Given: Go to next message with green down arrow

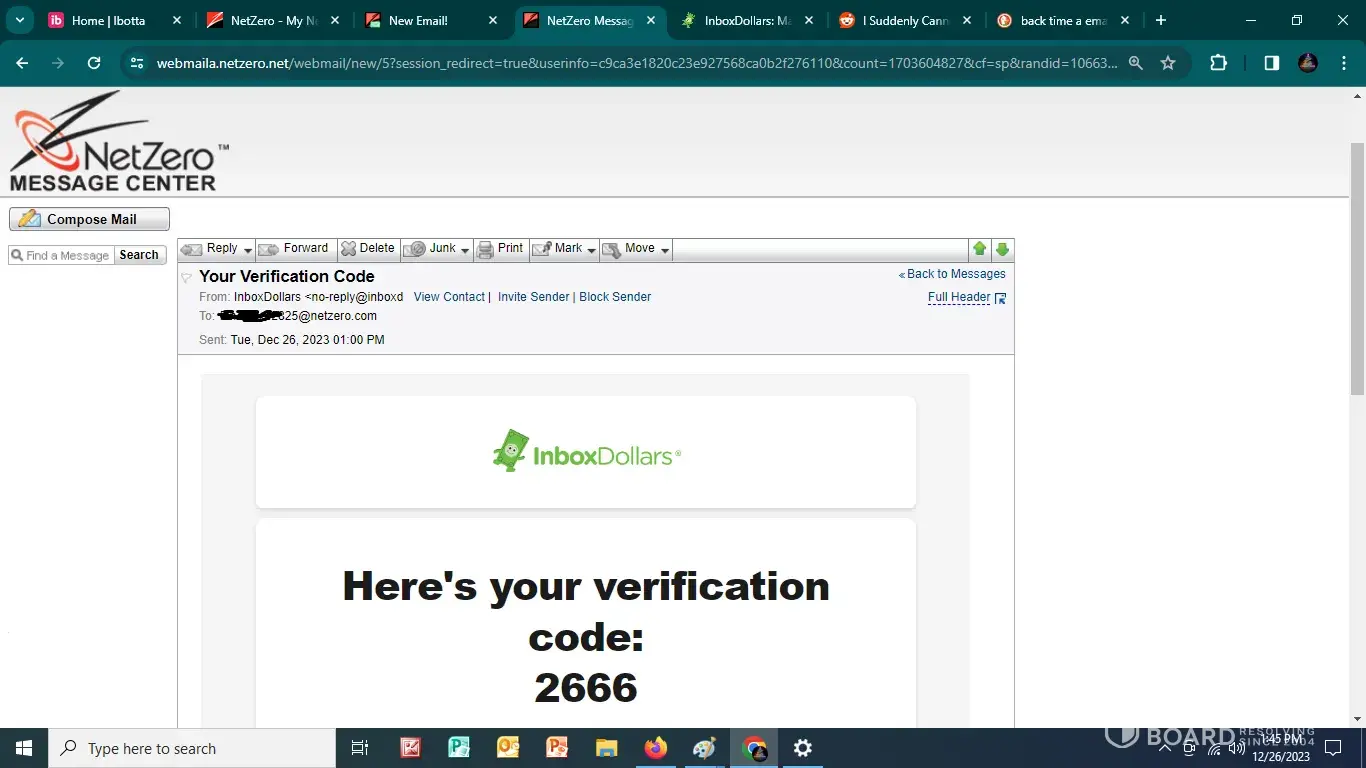Looking at the screenshot, I should click(1002, 249).
